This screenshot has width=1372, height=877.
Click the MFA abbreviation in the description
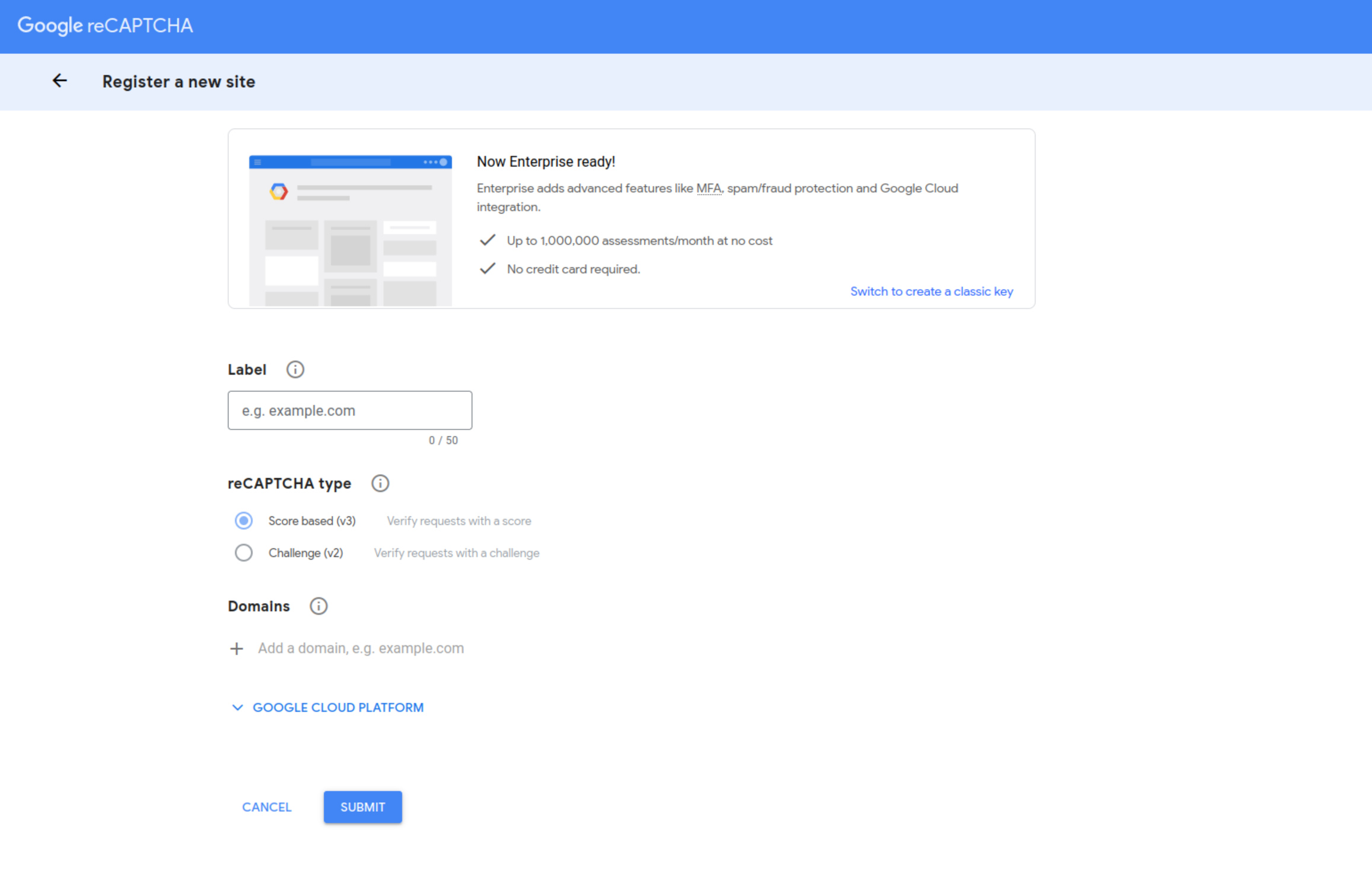709,188
